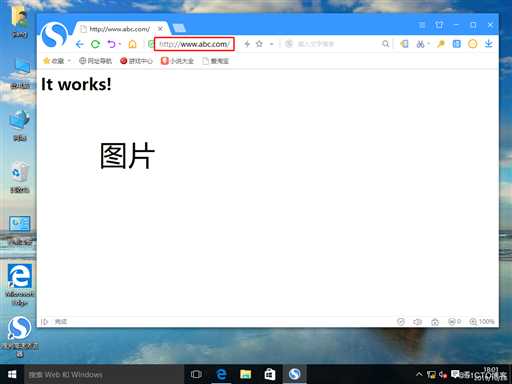Open a new tab next to the abc.com tab

179,28
